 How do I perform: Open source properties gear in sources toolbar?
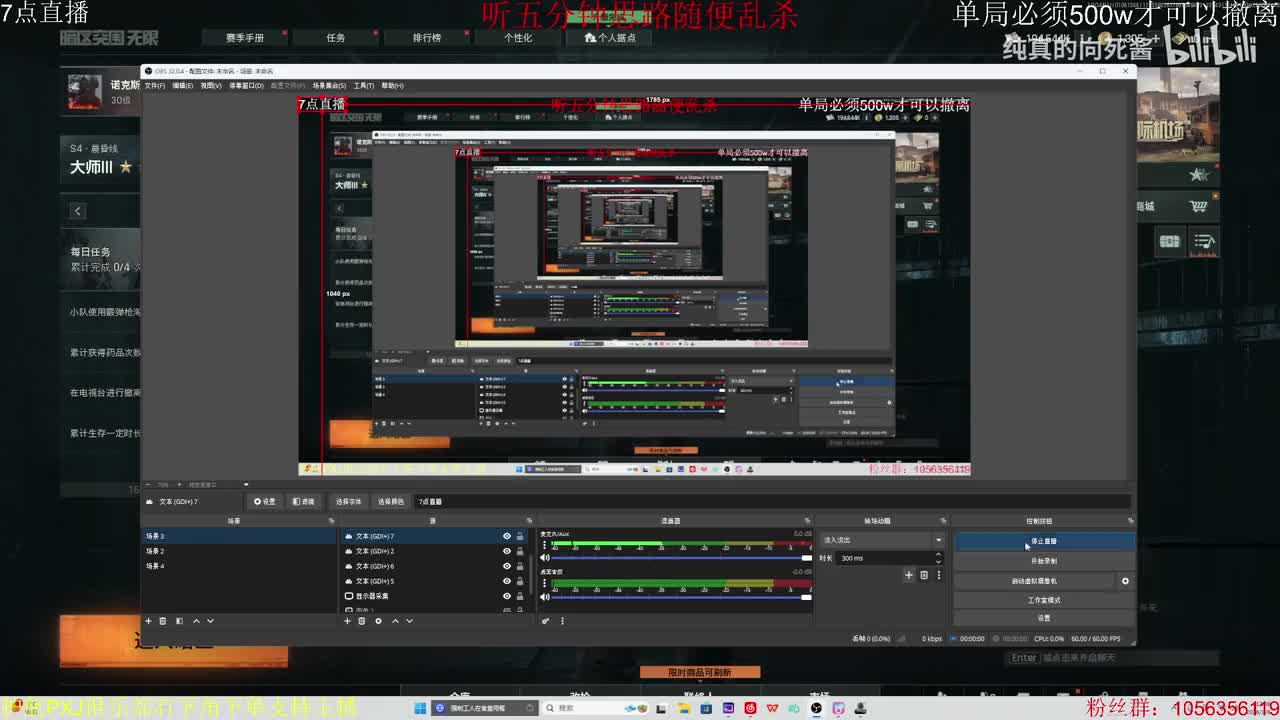coord(378,621)
